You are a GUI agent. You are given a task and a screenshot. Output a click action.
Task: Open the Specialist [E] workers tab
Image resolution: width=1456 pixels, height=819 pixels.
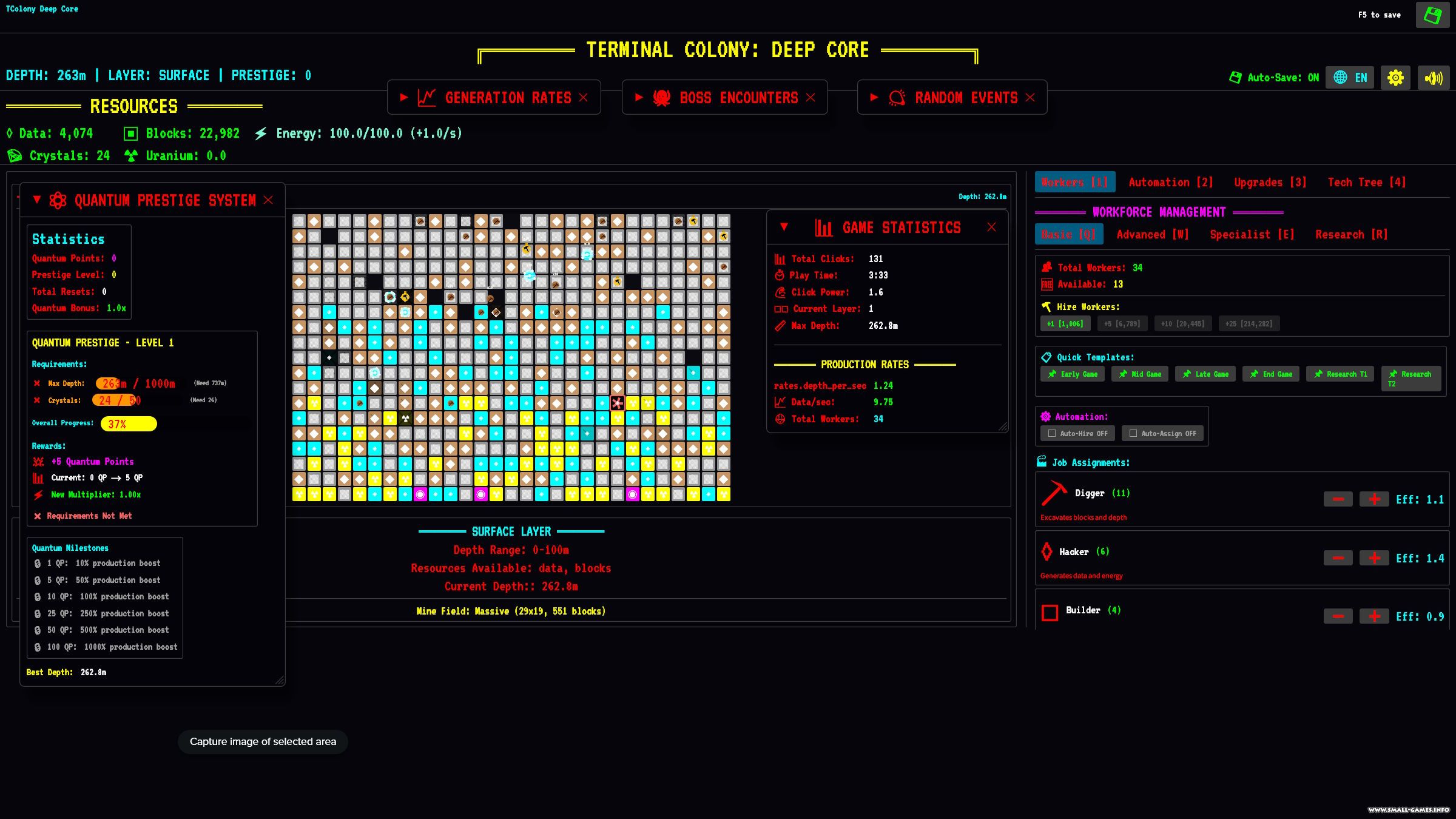click(x=1252, y=234)
